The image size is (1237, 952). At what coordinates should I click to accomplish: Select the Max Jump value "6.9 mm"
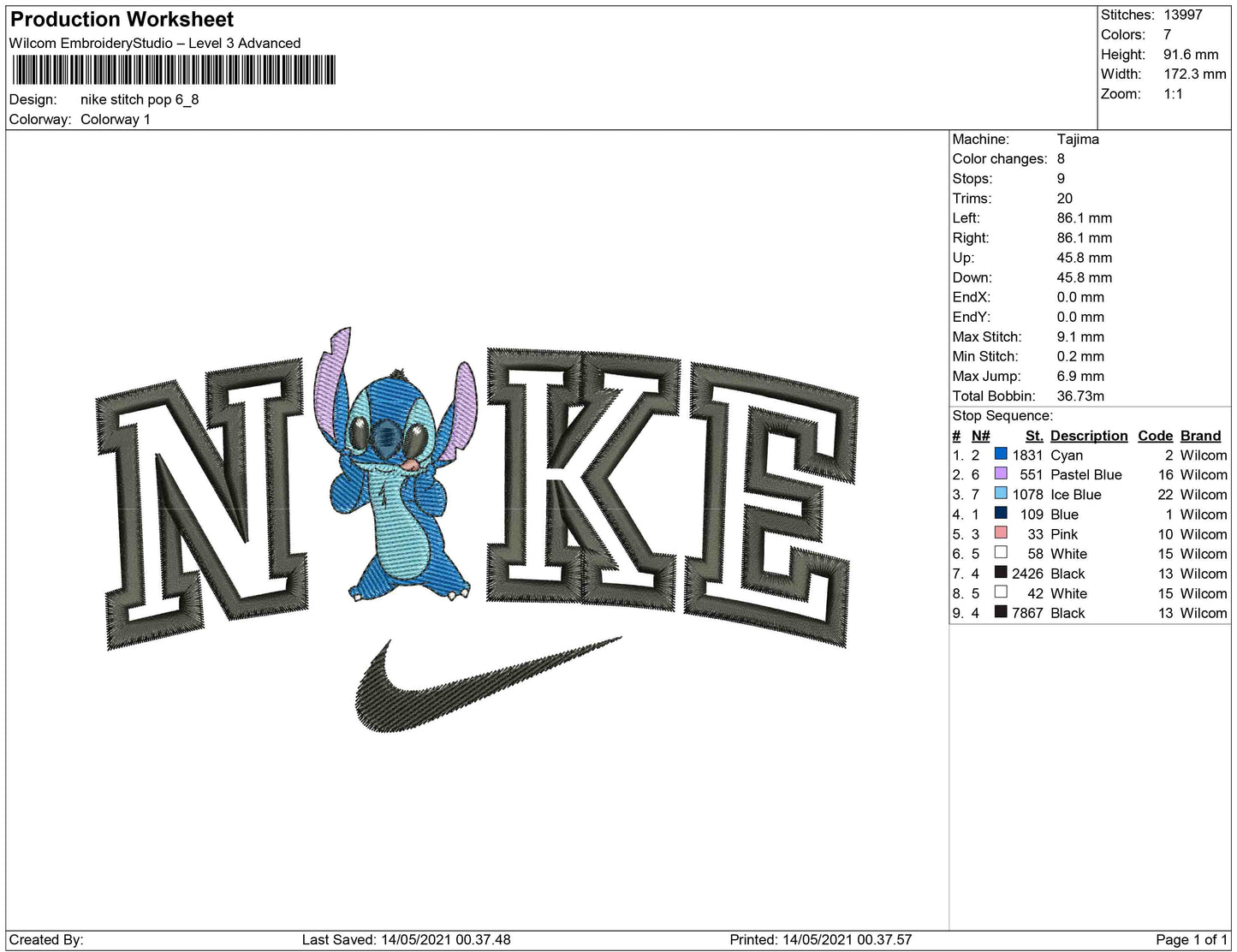point(1080,376)
